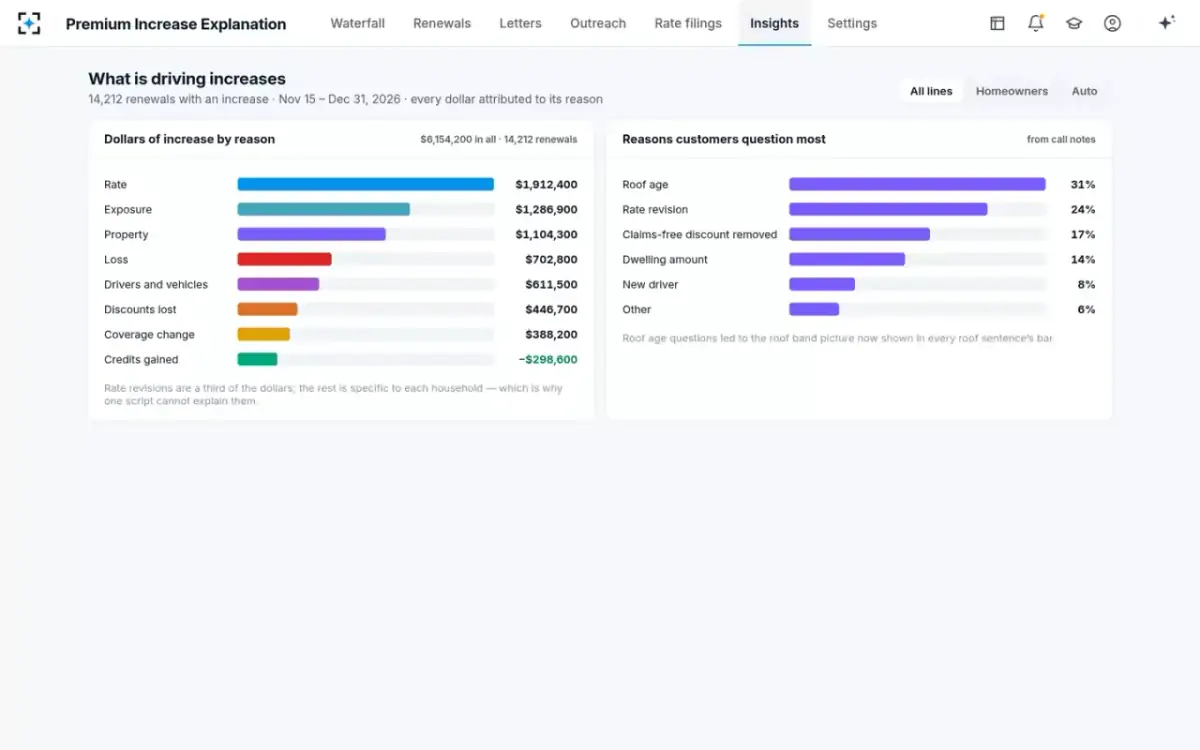Click the 6% Other percentage

1086,310
